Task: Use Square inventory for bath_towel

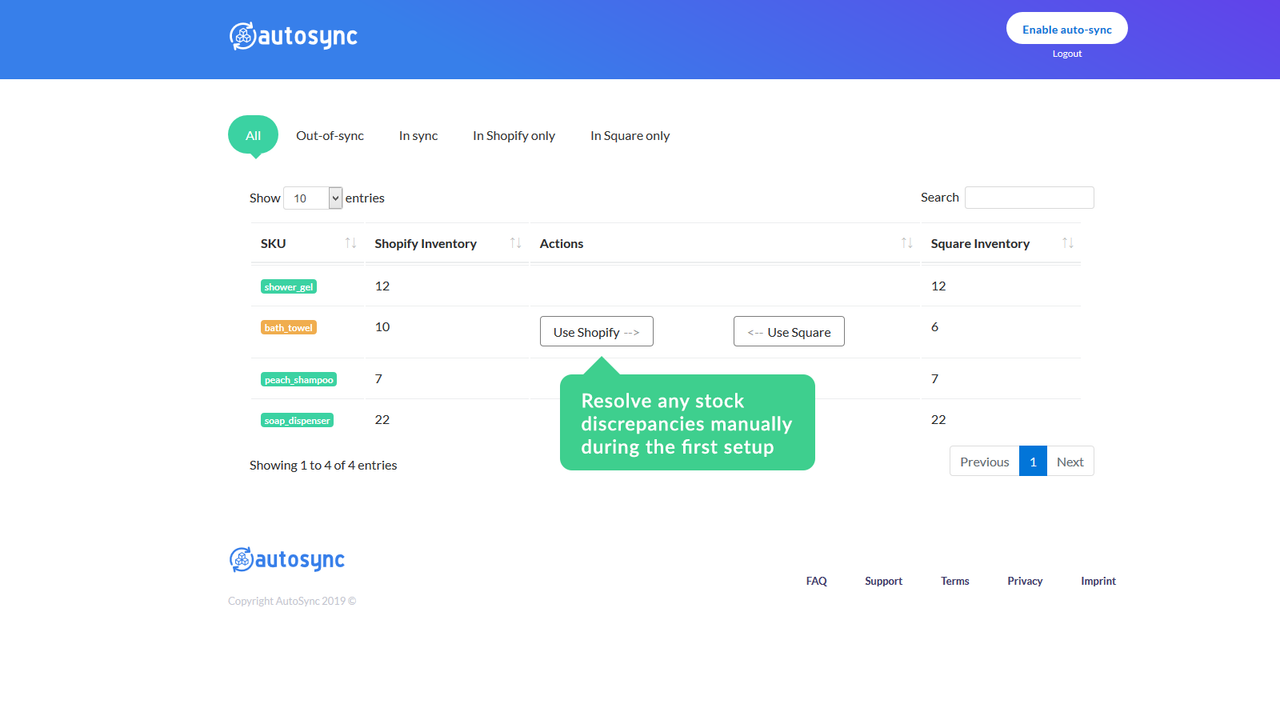Action: point(788,331)
